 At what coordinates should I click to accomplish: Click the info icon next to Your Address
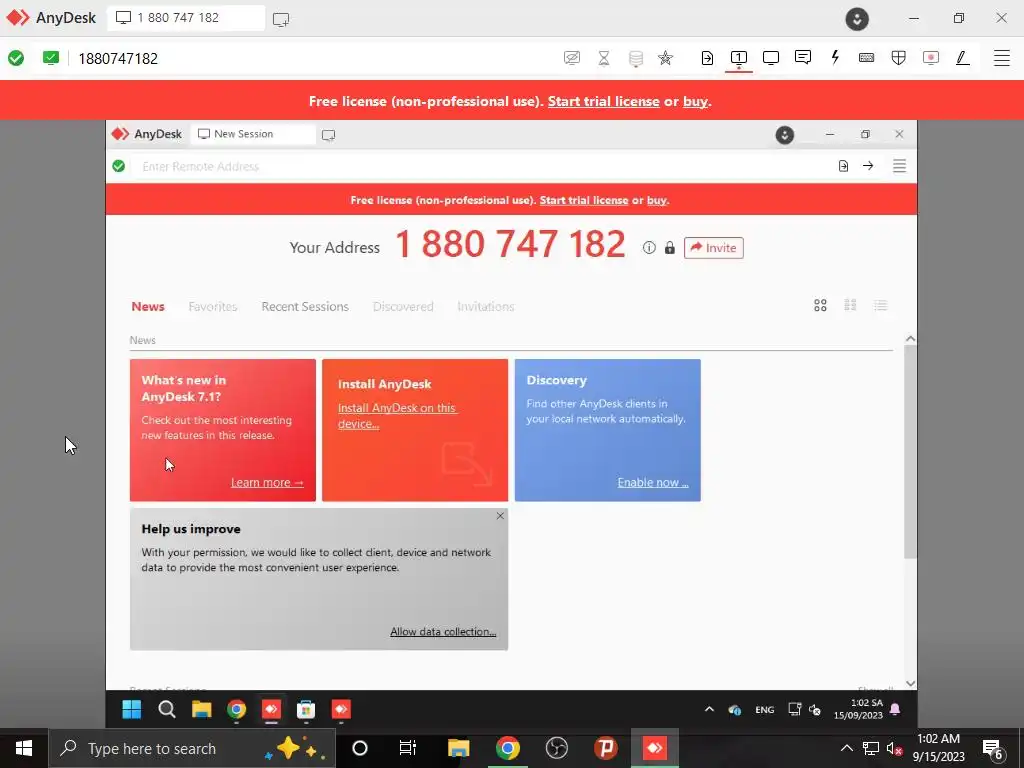click(648, 248)
